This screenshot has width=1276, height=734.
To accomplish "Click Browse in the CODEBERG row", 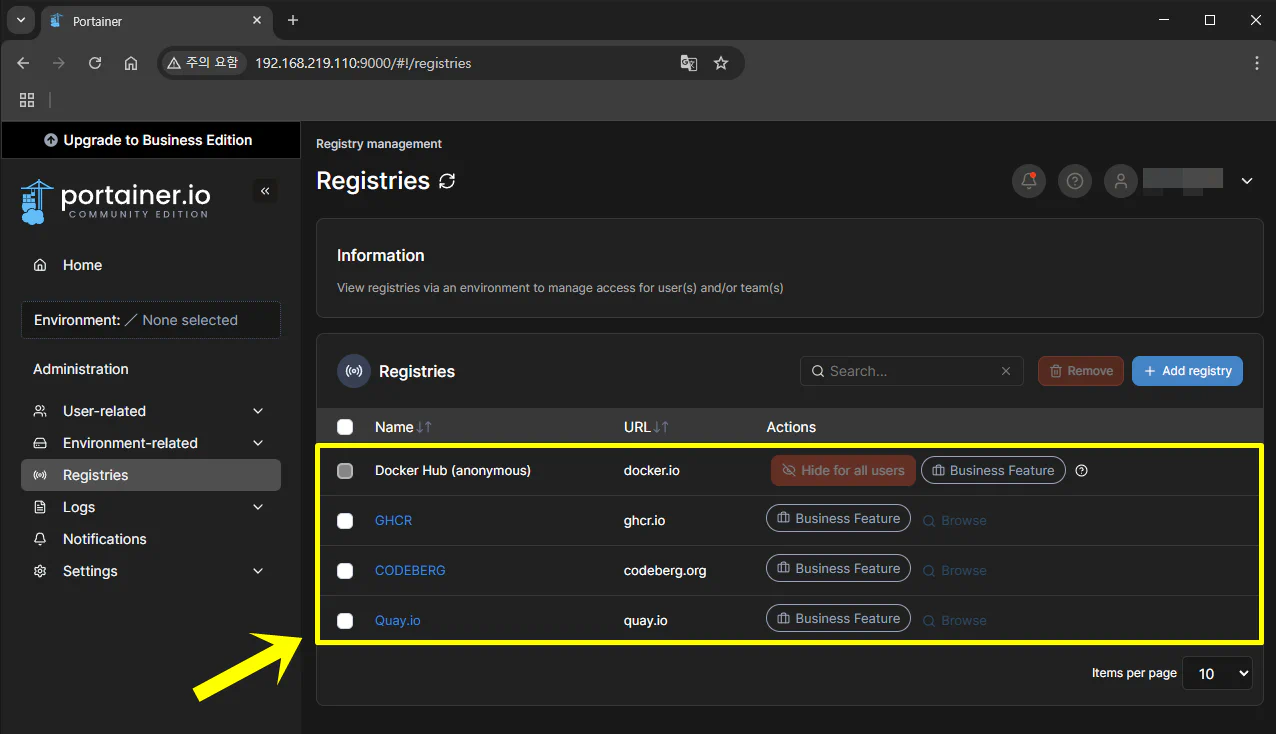I will pos(955,570).
